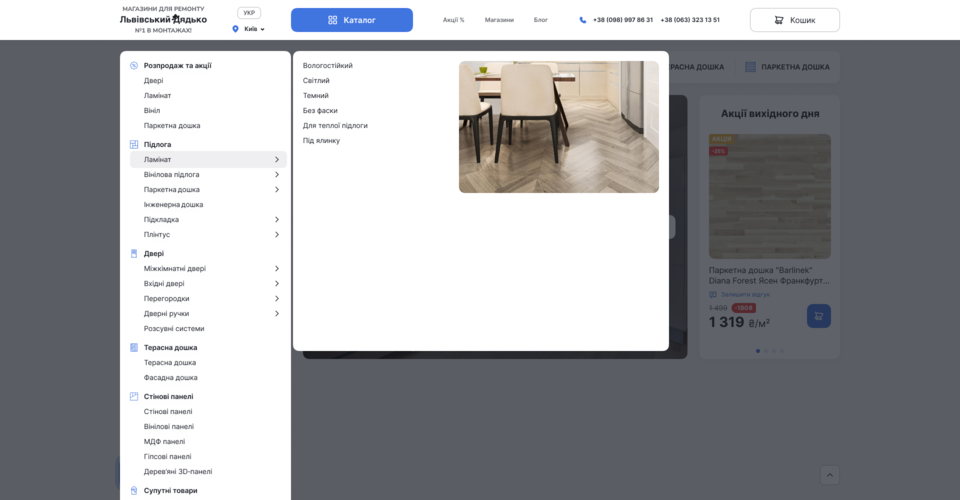The width and height of the screenshot is (960, 500).
Task: Open Терасна дошка subcategory link
Action: click(x=170, y=363)
